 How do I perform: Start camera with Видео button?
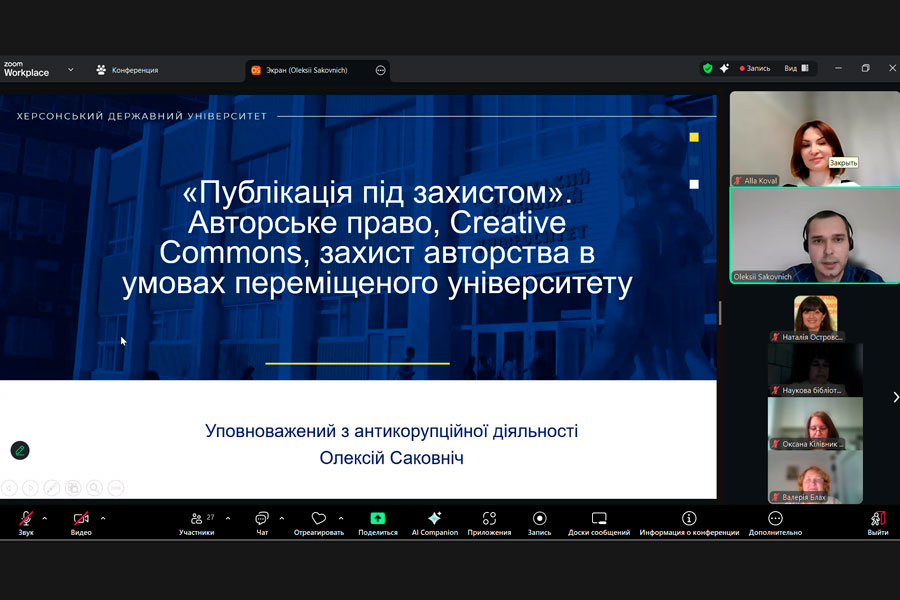point(81,523)
